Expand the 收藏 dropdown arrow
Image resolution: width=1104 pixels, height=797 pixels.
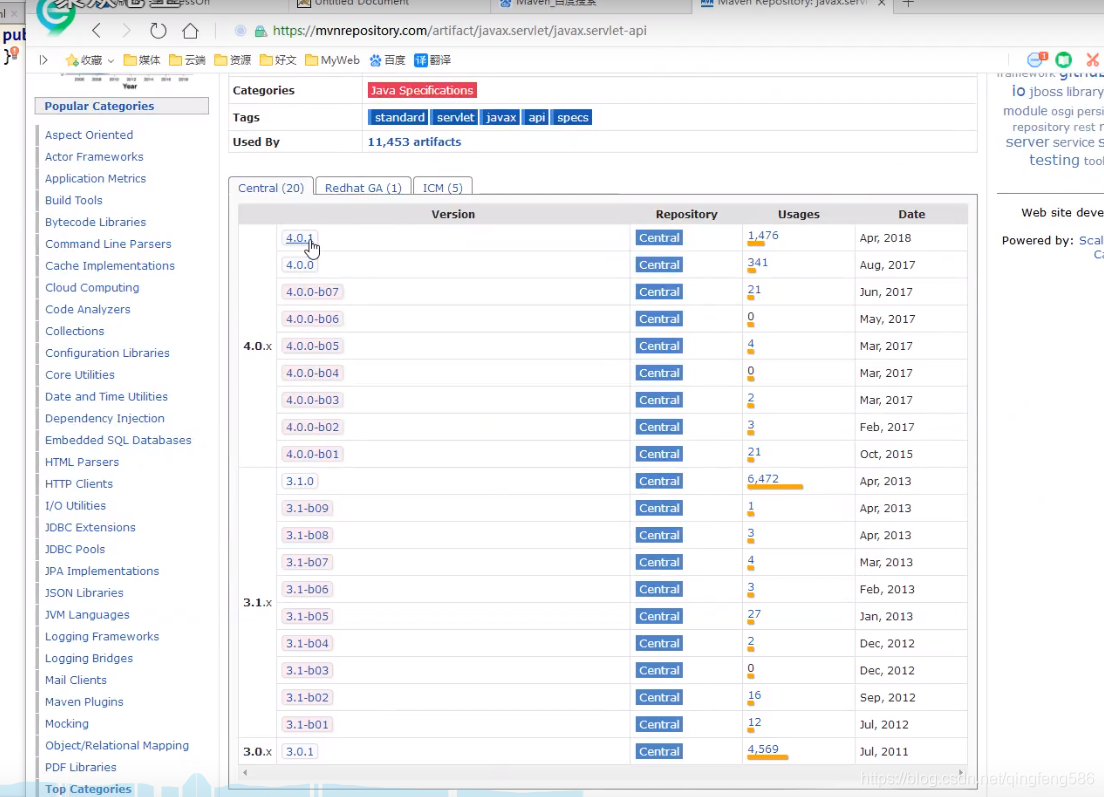tap(111, 61)
